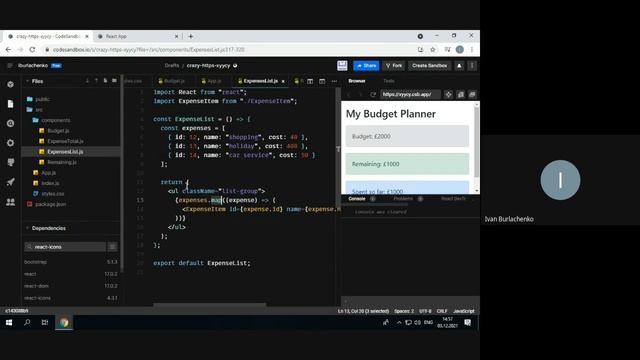Click the dependency list menu icon beside search
Screen dimensions: 640x360
[112, 247]
